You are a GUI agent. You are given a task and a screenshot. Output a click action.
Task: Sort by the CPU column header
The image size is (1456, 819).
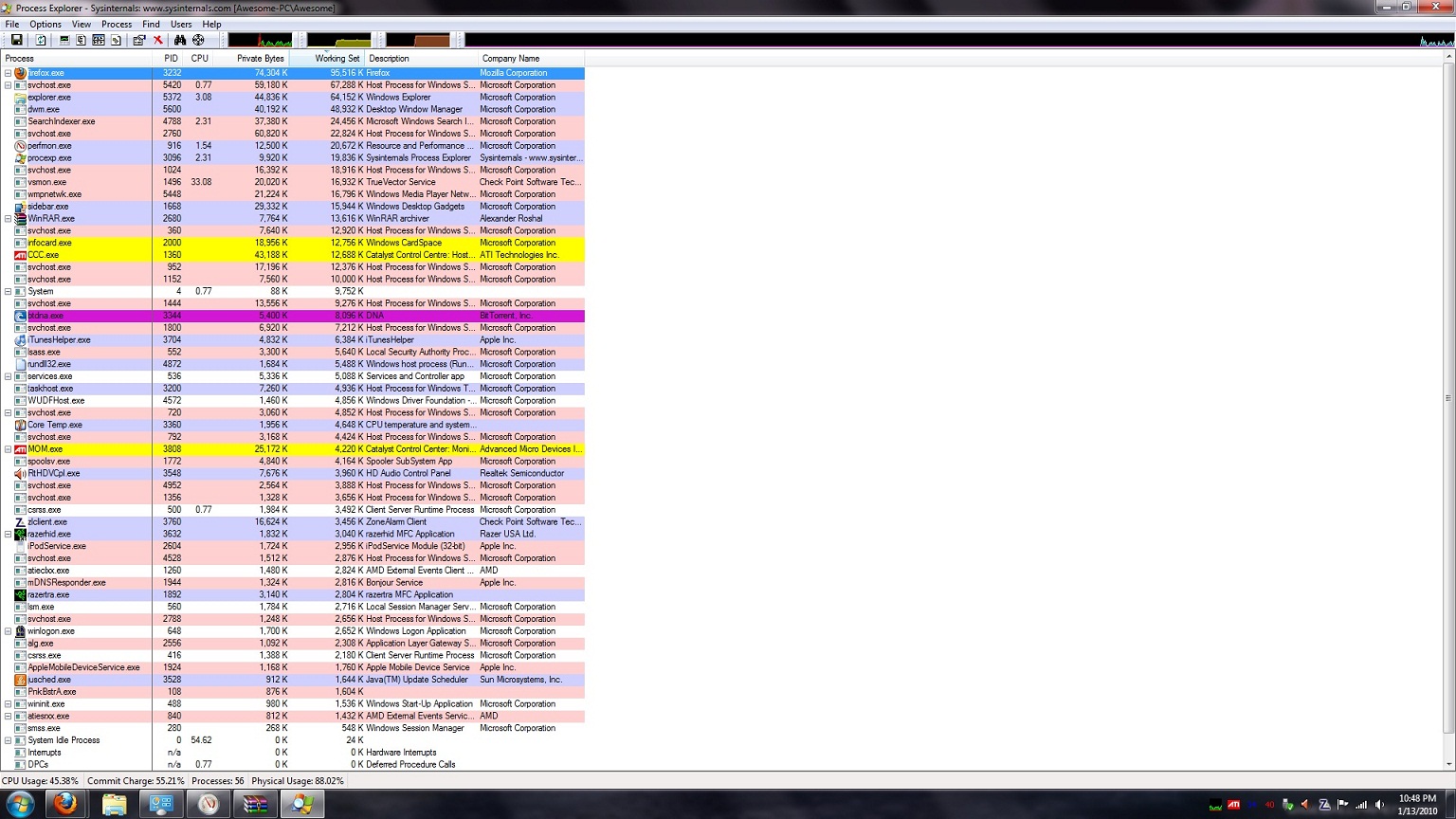coord(199,59)
